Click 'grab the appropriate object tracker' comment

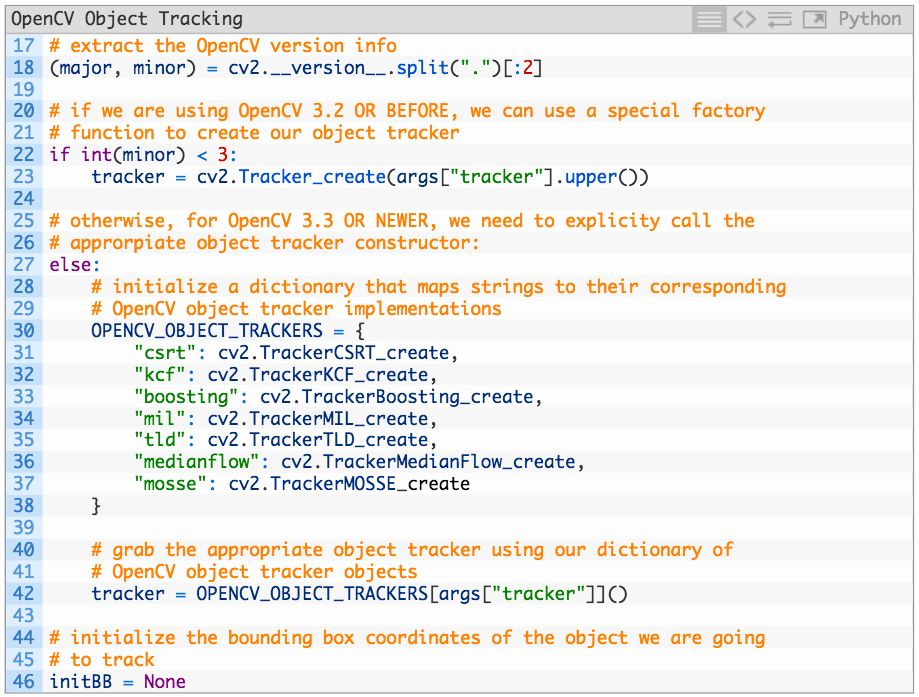tap(412, 550)
